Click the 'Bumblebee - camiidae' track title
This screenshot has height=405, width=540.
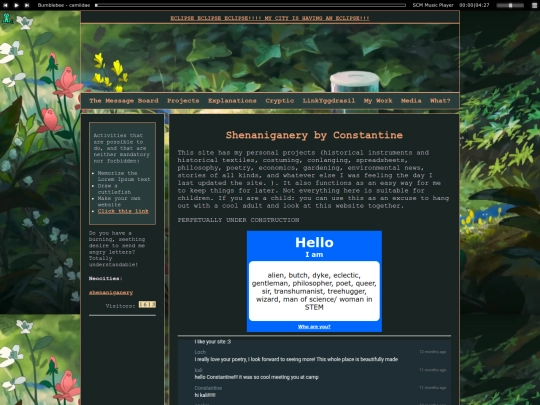pos(64,5)
